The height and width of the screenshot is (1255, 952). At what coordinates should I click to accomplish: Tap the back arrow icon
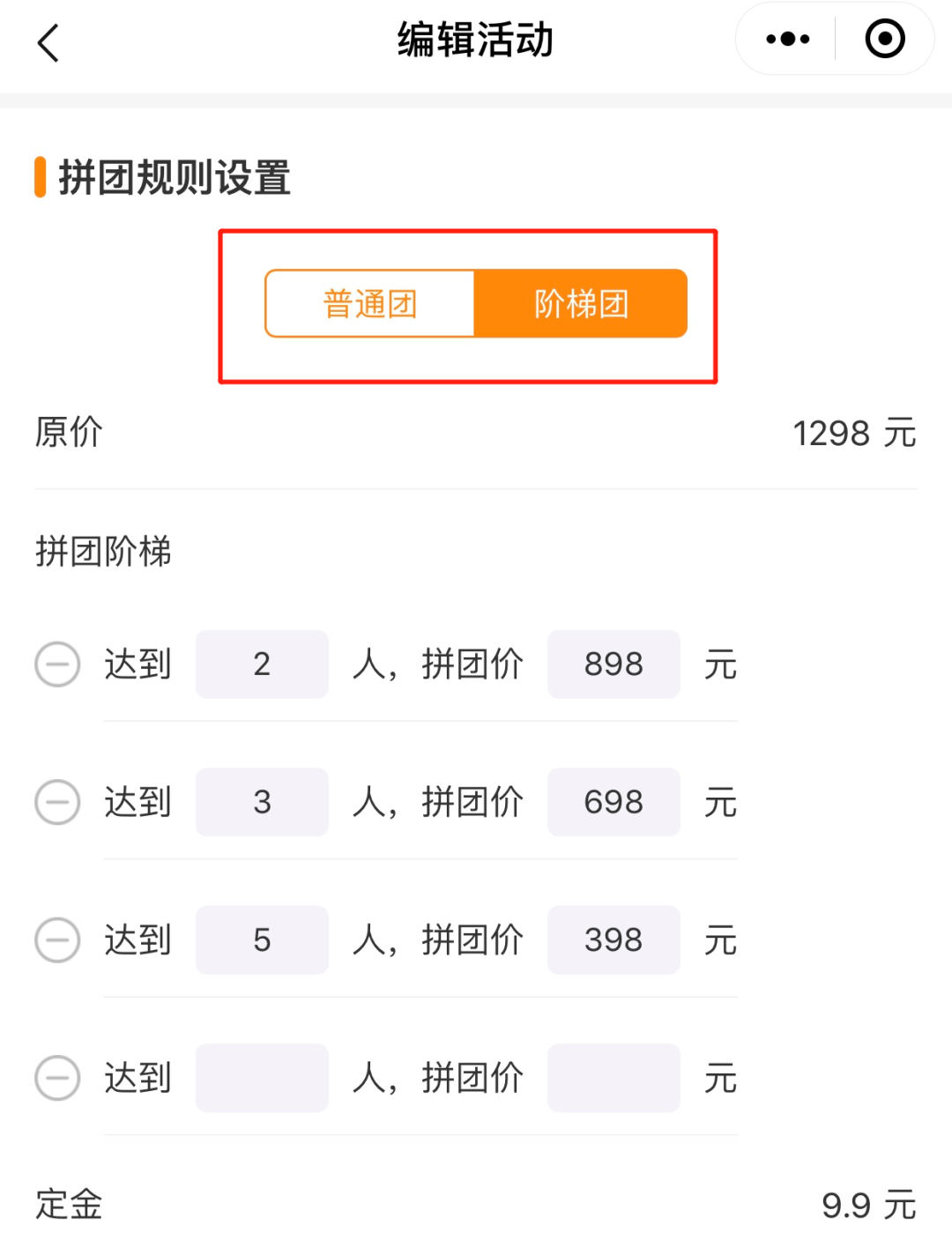tap(48, 42)
